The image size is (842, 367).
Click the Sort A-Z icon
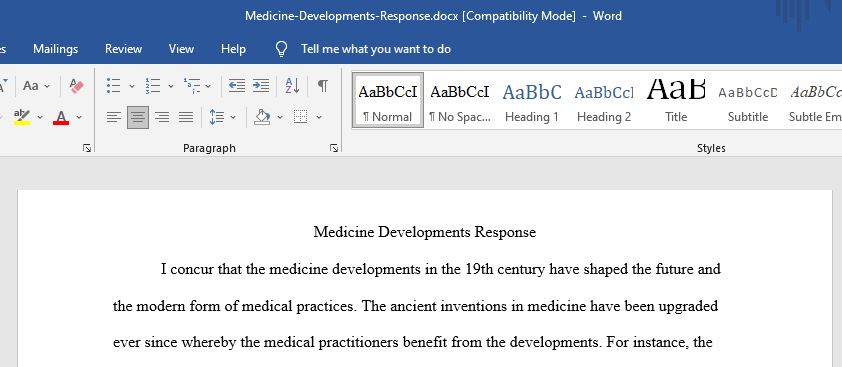292,85
